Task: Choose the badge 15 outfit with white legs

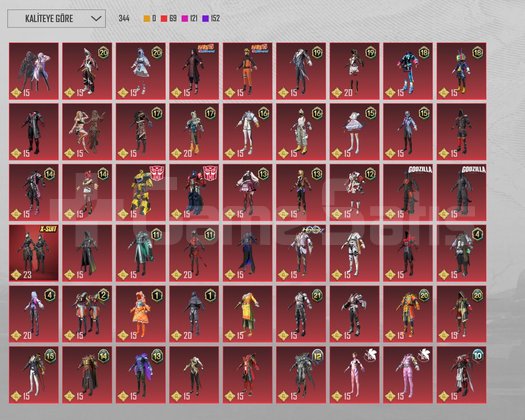Action: click(x=33, y=375)
